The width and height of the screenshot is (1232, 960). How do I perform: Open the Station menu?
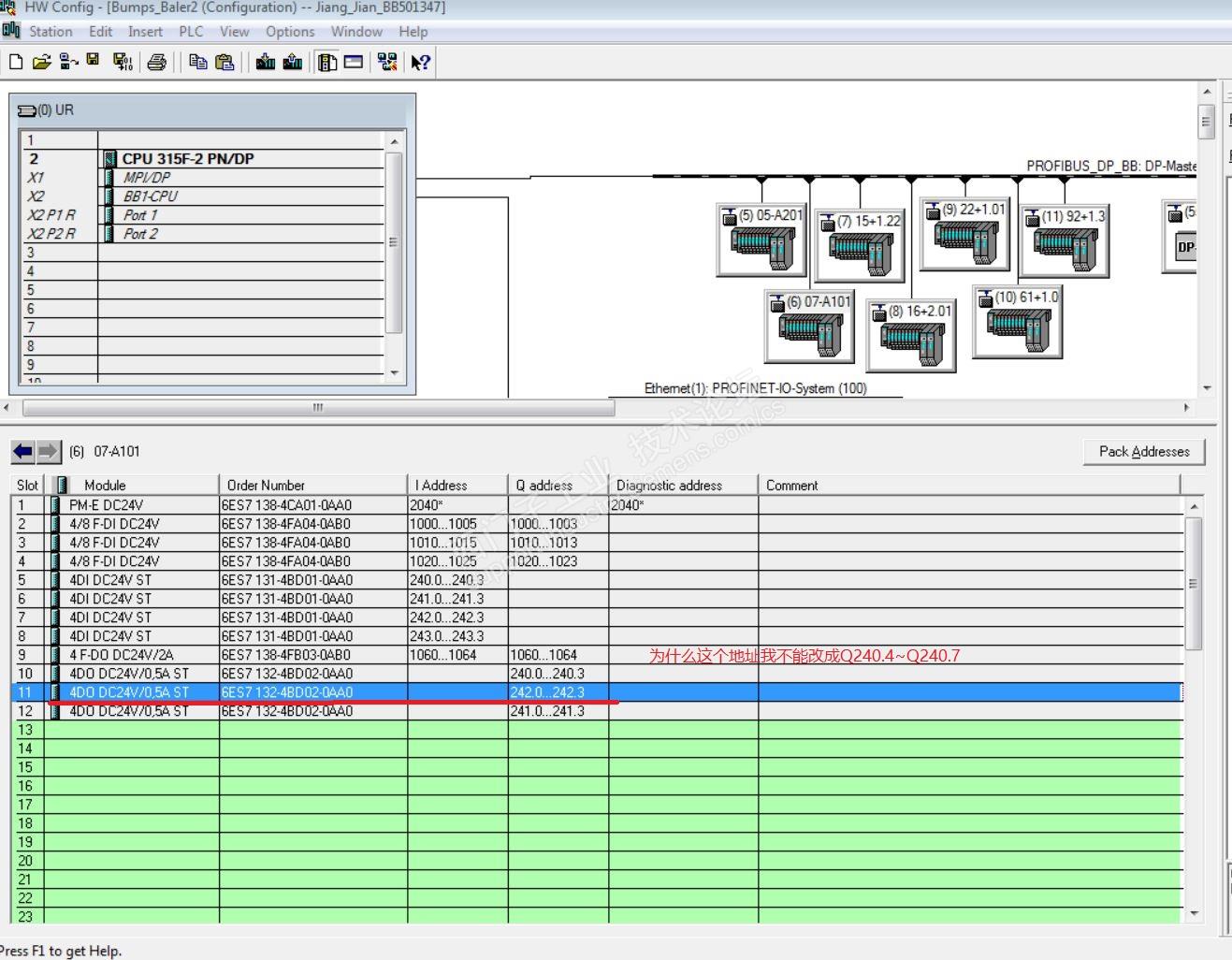coord(51,31)
